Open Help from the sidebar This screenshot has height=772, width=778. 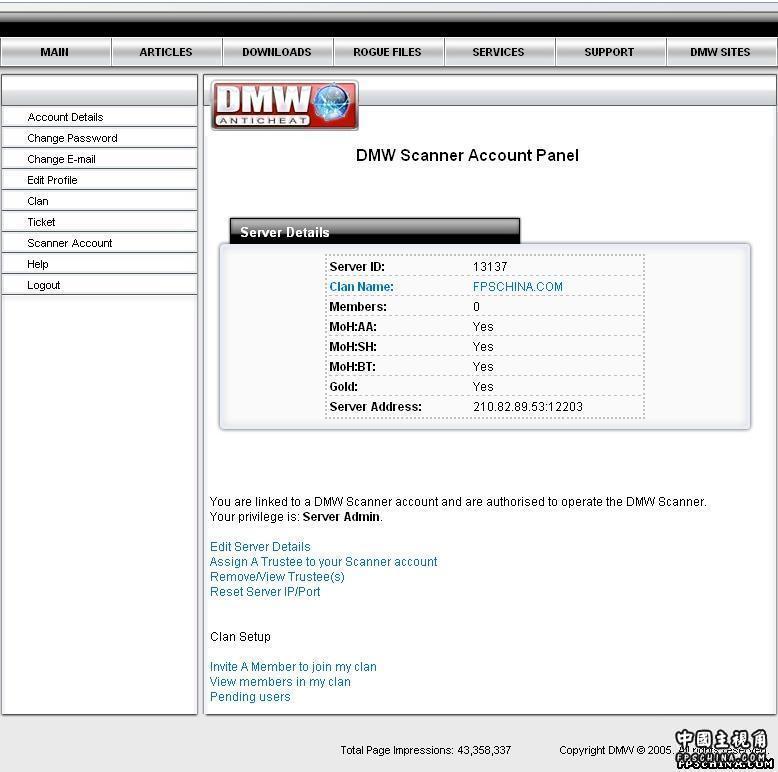click(x=99, y=264)
